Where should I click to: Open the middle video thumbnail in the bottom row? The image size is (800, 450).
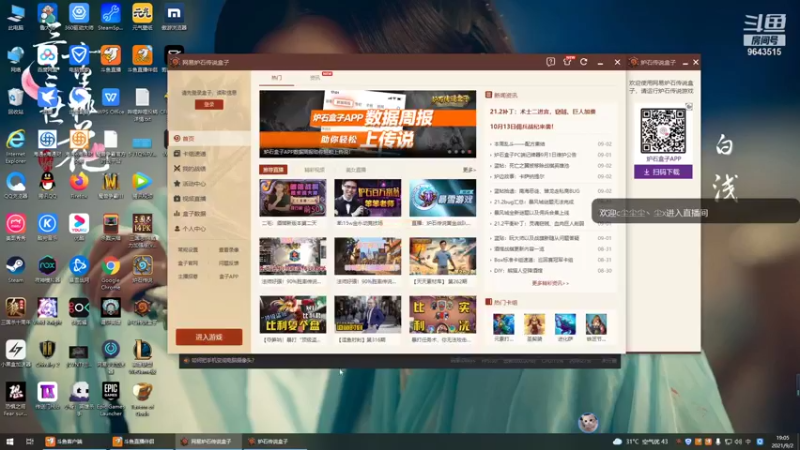[367, 314]
